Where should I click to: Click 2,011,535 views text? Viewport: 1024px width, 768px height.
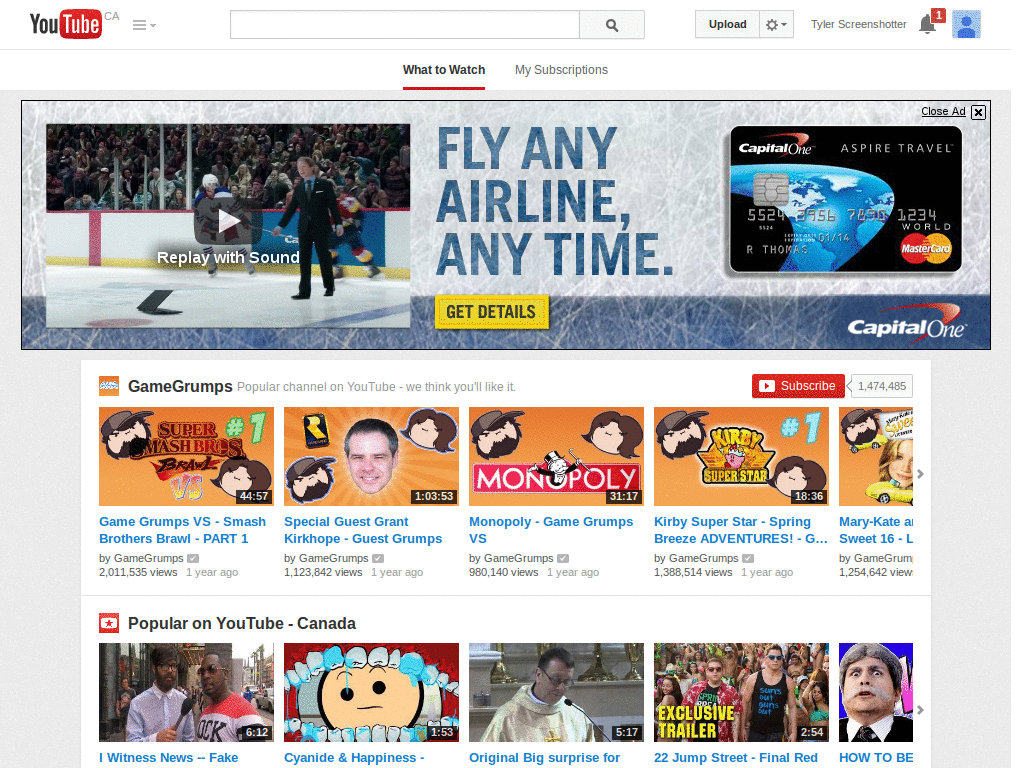[138, 572]
